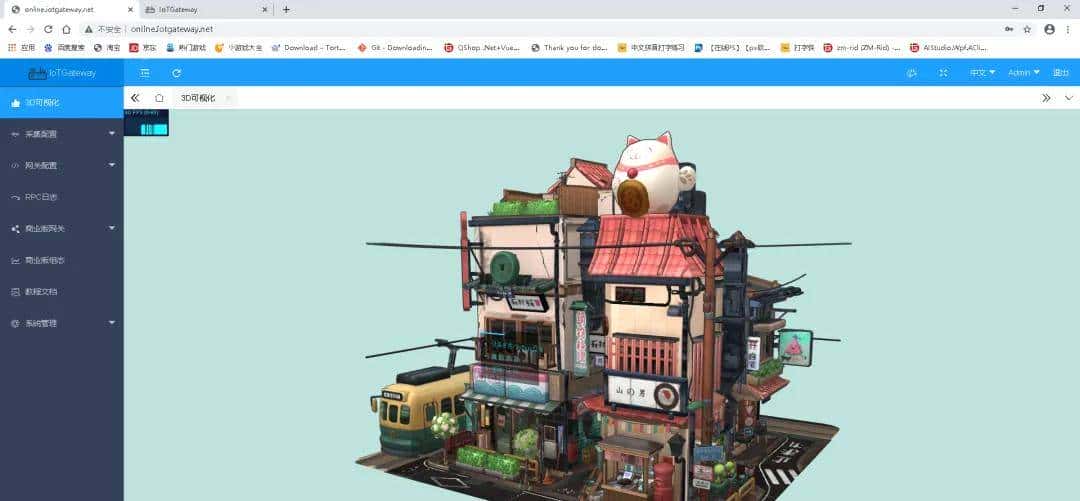1080x501 pixels.
Task: Click the browser back arrow
Action: click(x=12, y=29)
